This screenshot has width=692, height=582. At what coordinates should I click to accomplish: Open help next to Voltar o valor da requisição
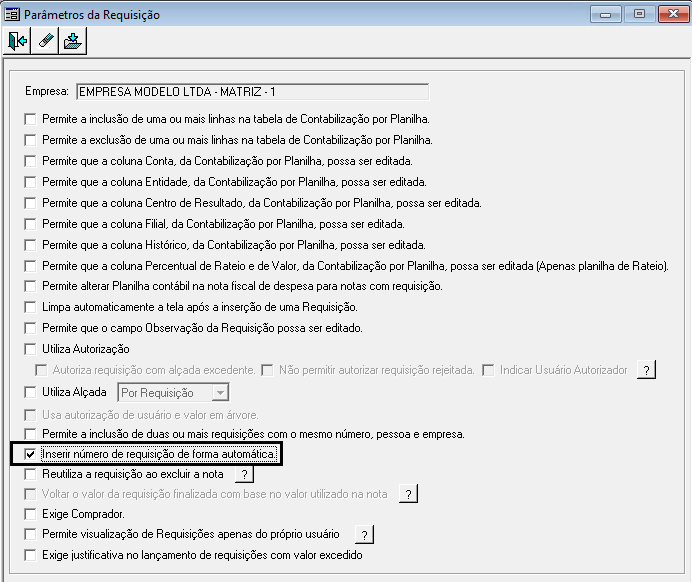(408, 494)
